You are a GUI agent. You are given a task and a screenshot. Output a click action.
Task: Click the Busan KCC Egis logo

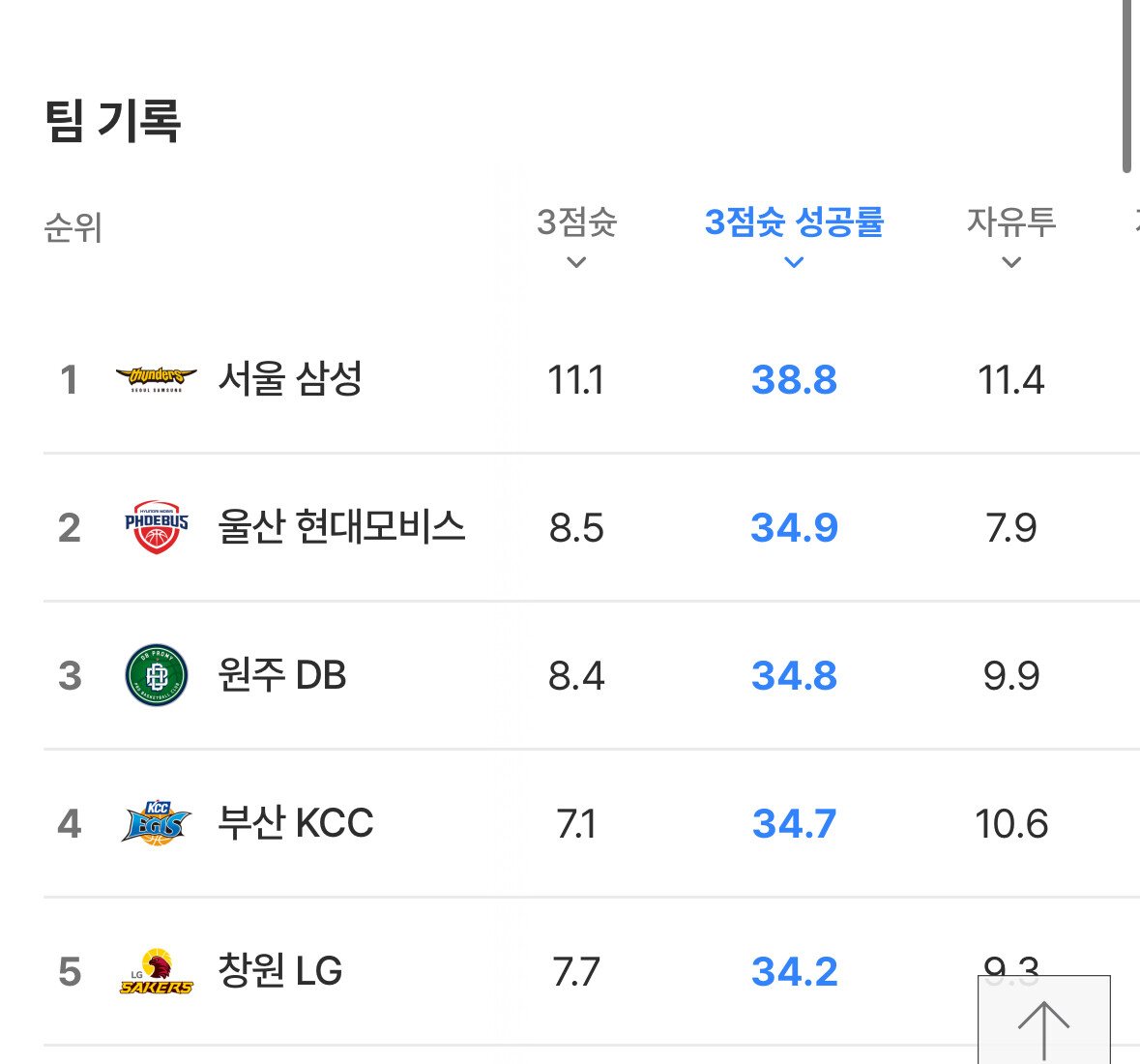pos(157,823)
